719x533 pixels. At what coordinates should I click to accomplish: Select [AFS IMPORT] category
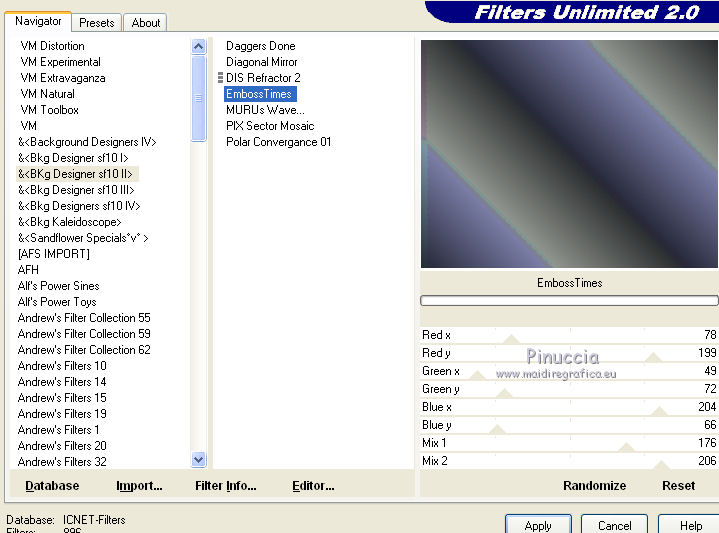click(54, 254)
